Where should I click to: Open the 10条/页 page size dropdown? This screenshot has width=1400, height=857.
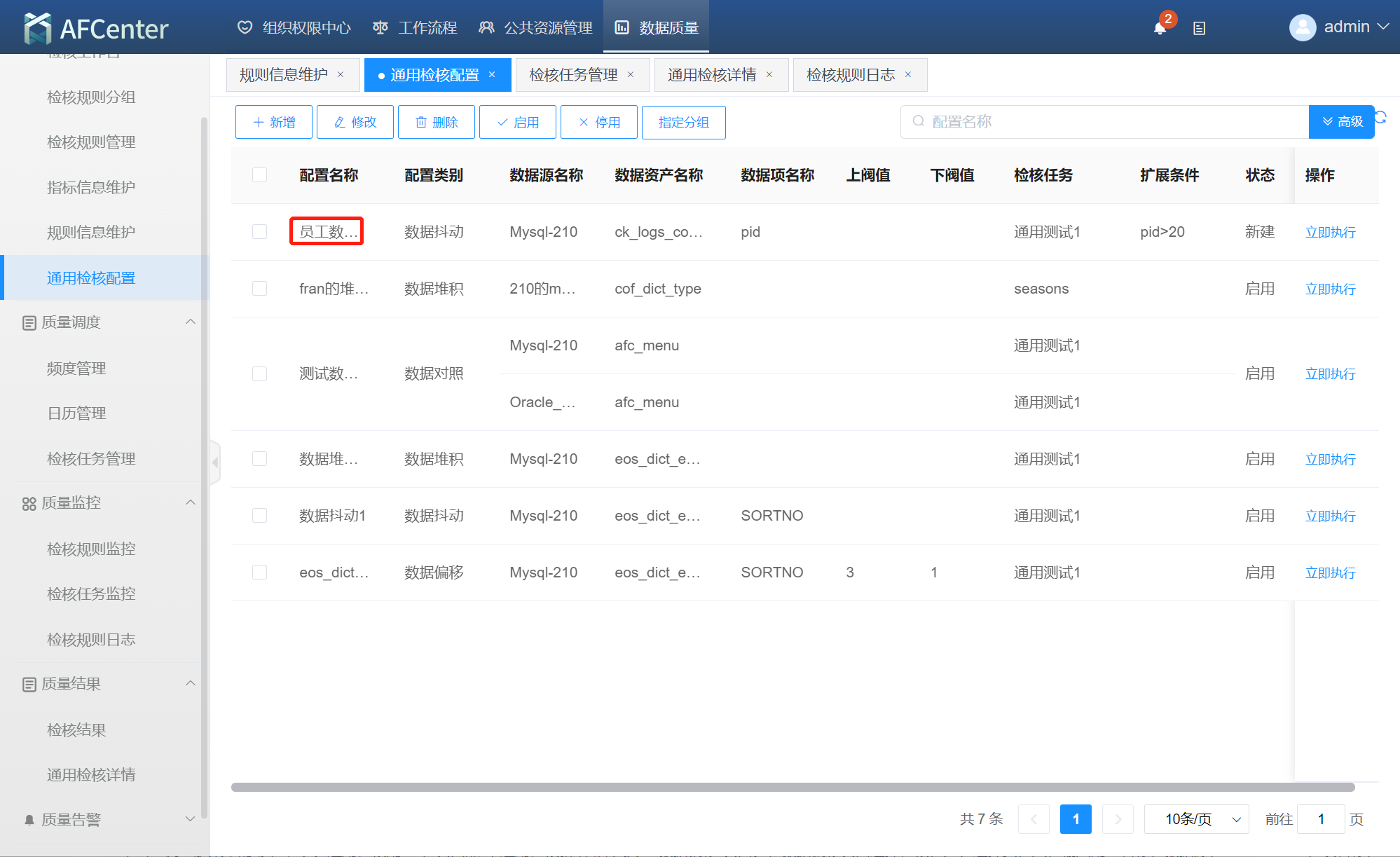tap(1196, 819)
